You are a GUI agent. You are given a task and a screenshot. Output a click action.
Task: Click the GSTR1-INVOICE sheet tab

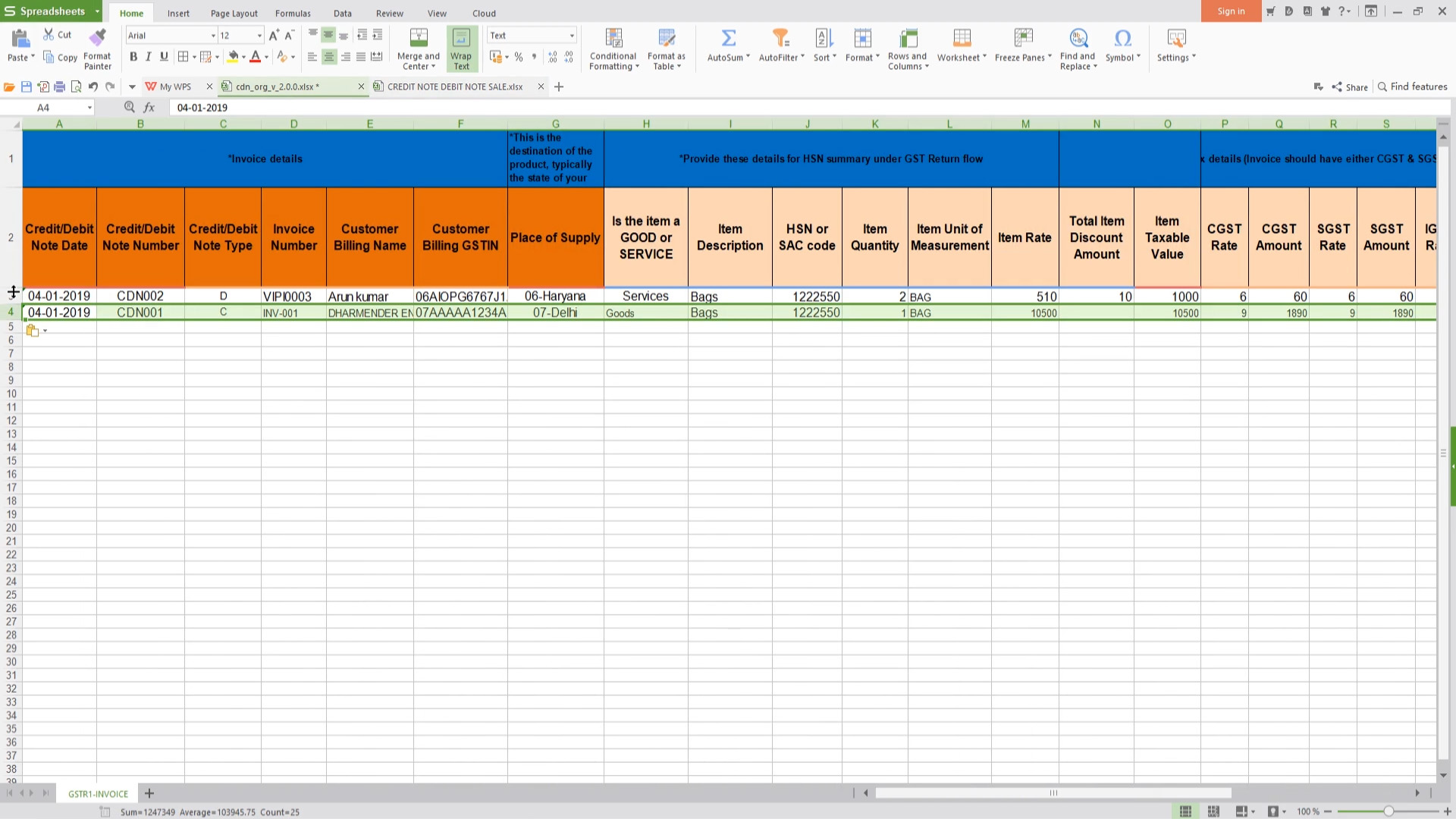[x=96, y=793]
